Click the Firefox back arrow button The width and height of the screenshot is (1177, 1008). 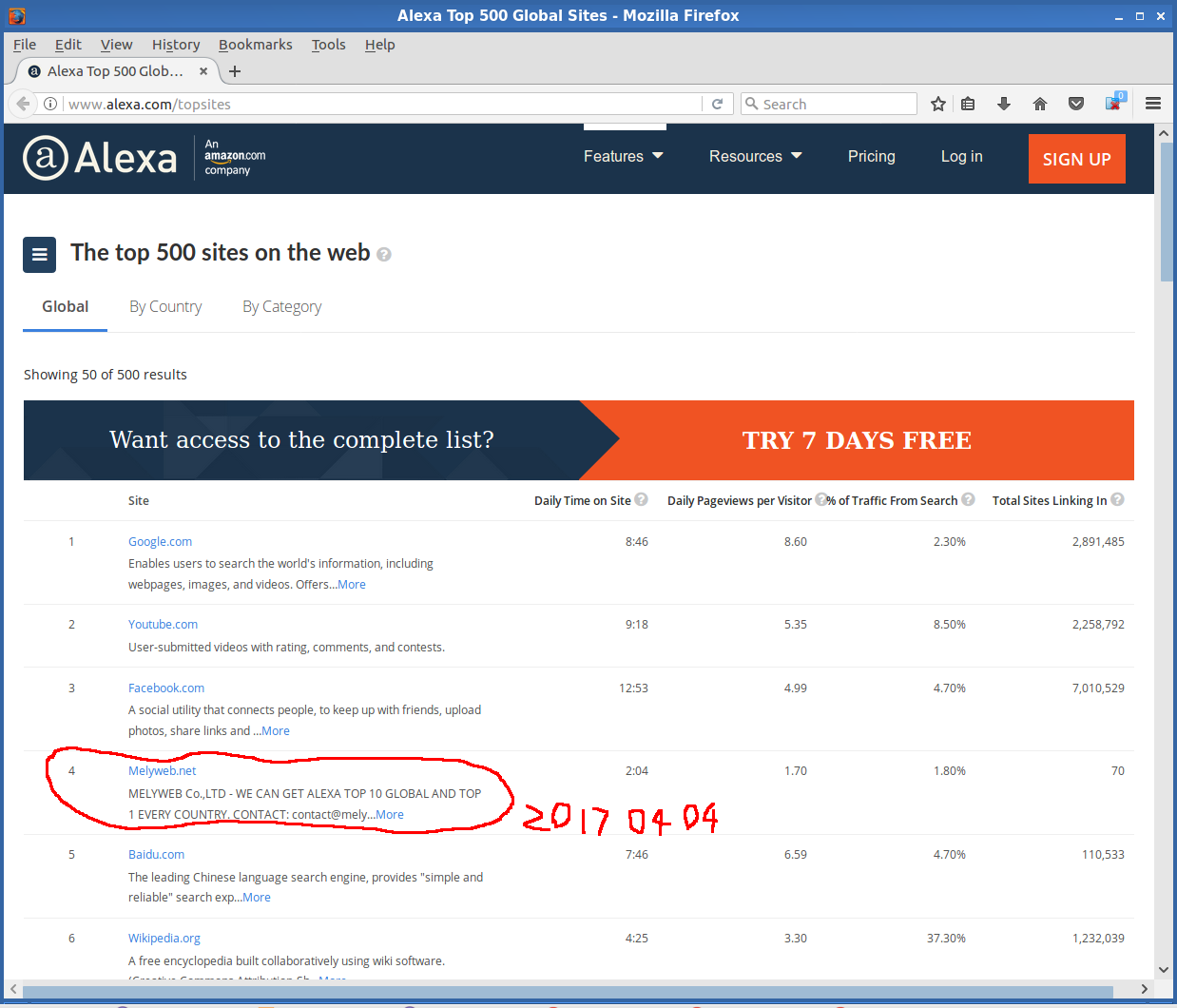tap(23, 104)
